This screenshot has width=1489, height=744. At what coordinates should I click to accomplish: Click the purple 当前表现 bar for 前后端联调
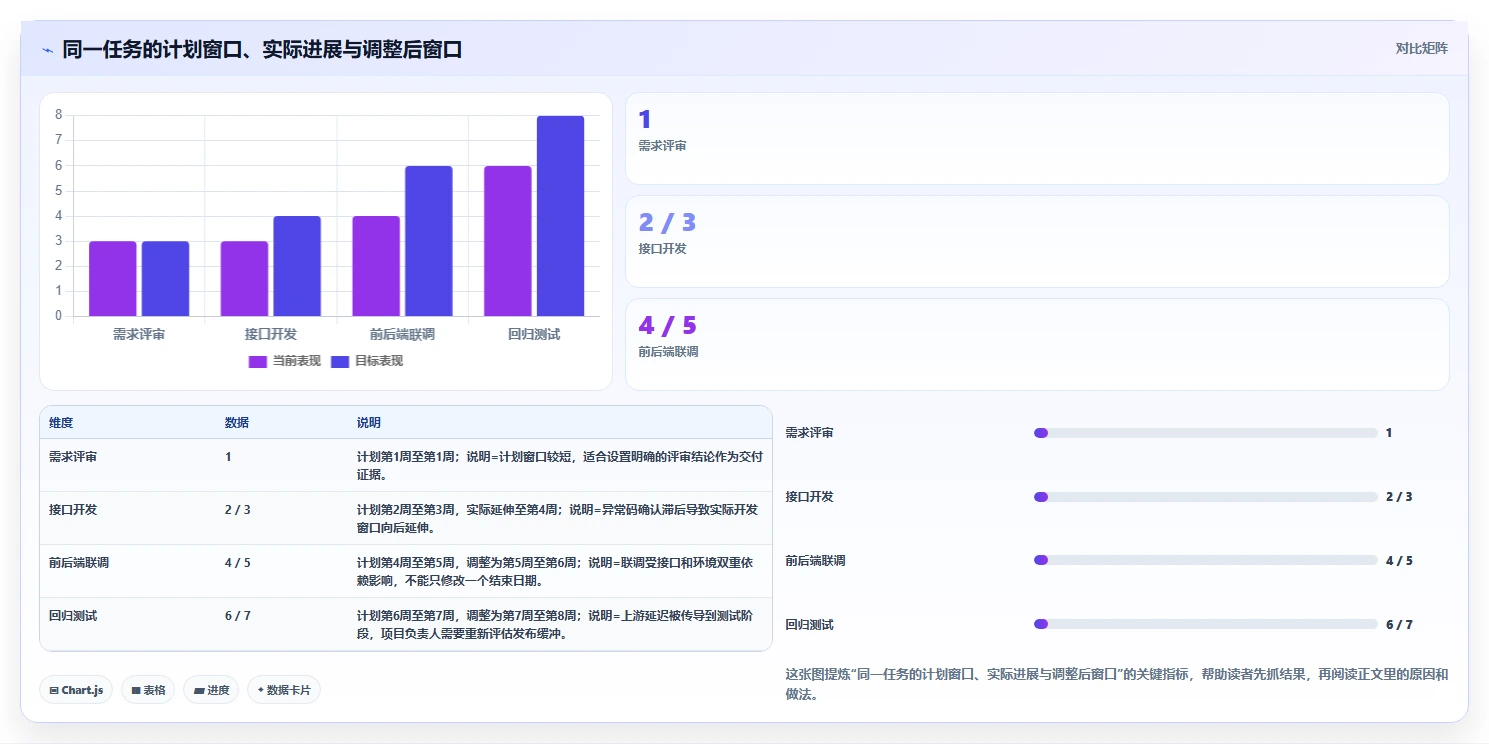[376, 266]
